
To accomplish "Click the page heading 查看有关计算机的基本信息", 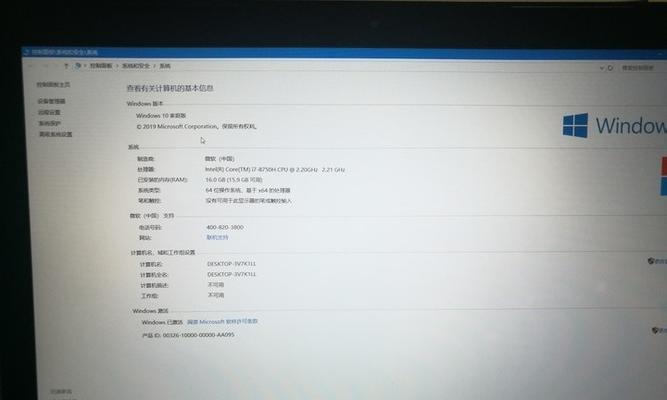I will point(170,88).
